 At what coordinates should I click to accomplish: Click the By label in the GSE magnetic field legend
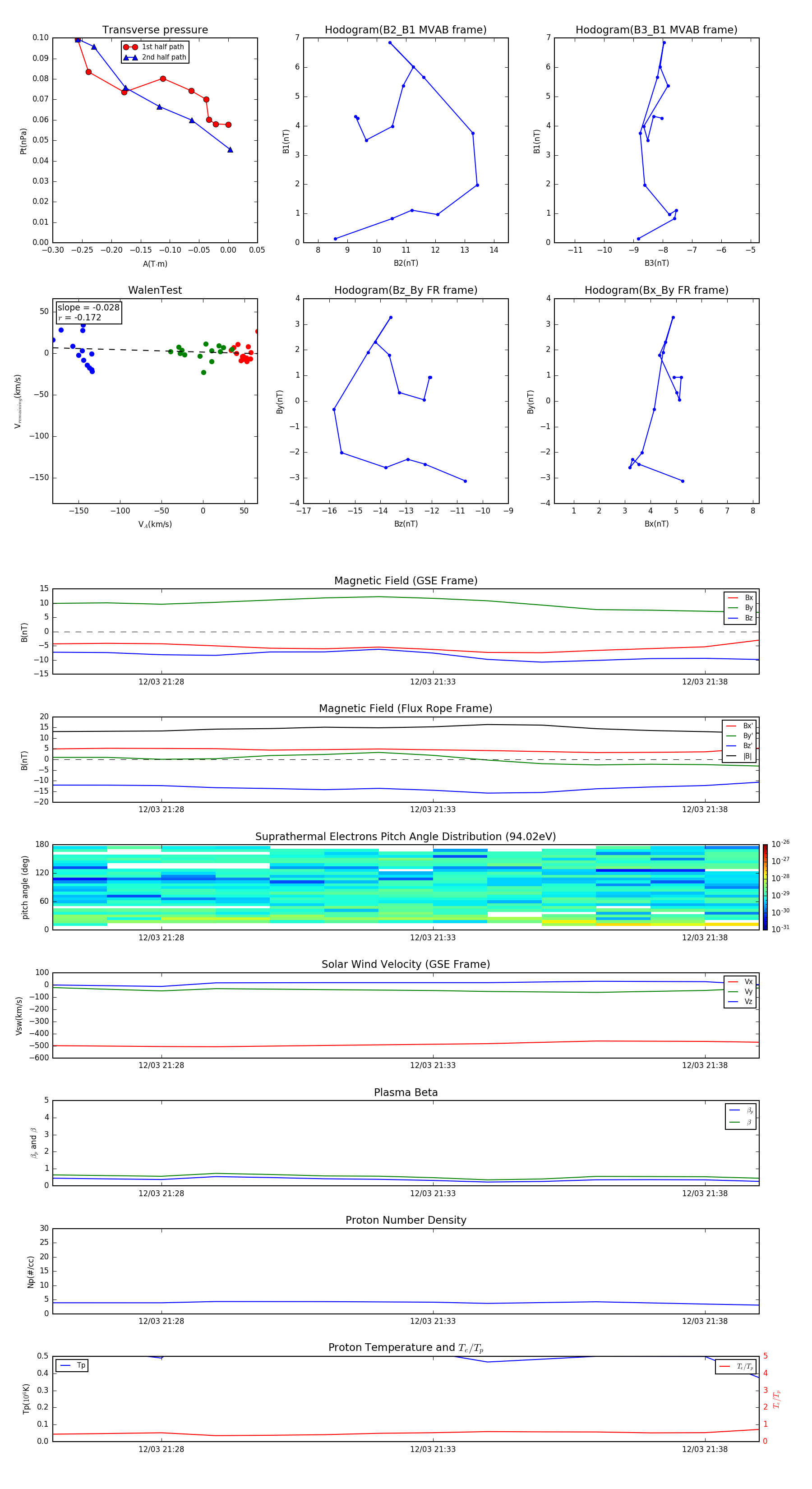coord(748,607)
